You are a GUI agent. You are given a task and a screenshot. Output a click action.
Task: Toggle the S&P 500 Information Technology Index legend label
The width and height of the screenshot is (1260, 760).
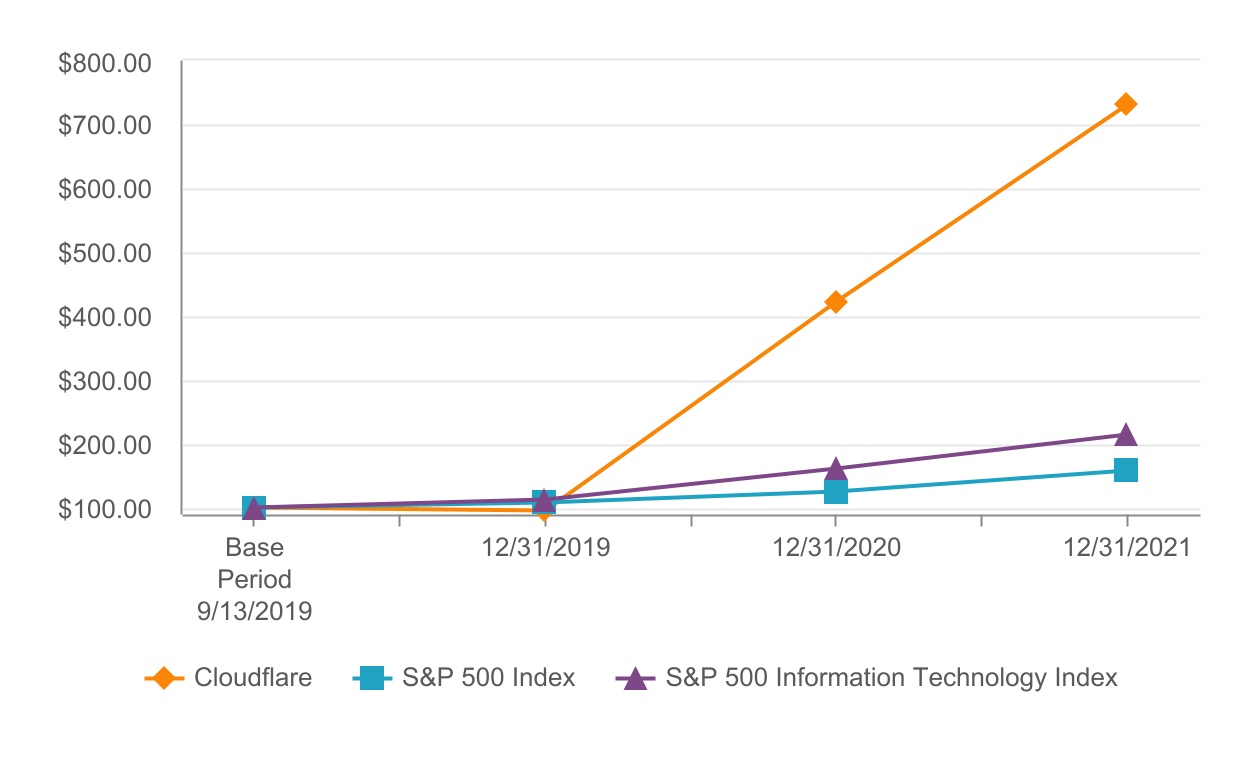891,678
